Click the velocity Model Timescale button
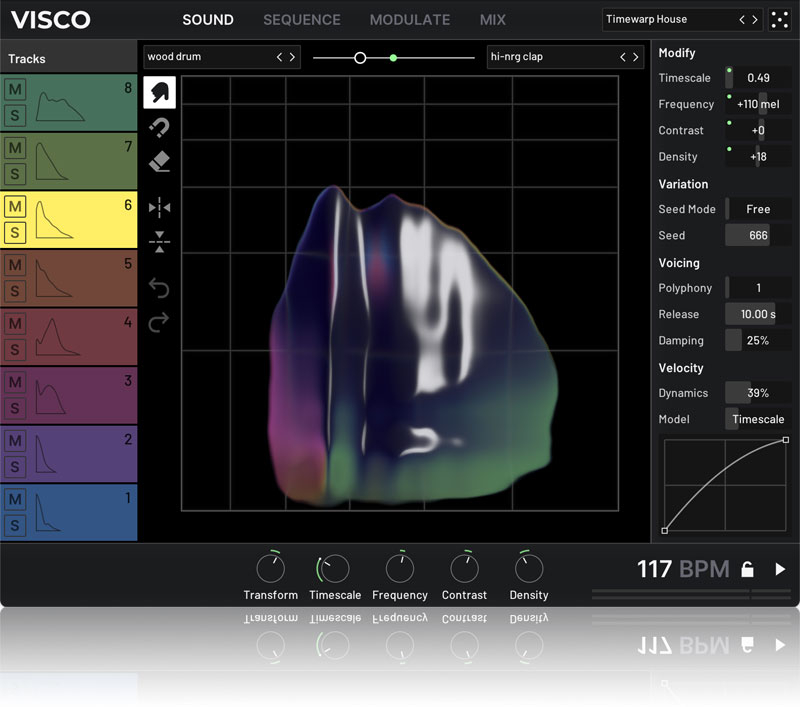Image resolution: width=800 pixels, height=707 pixels. pyautogui.click(x=758, y=419)
